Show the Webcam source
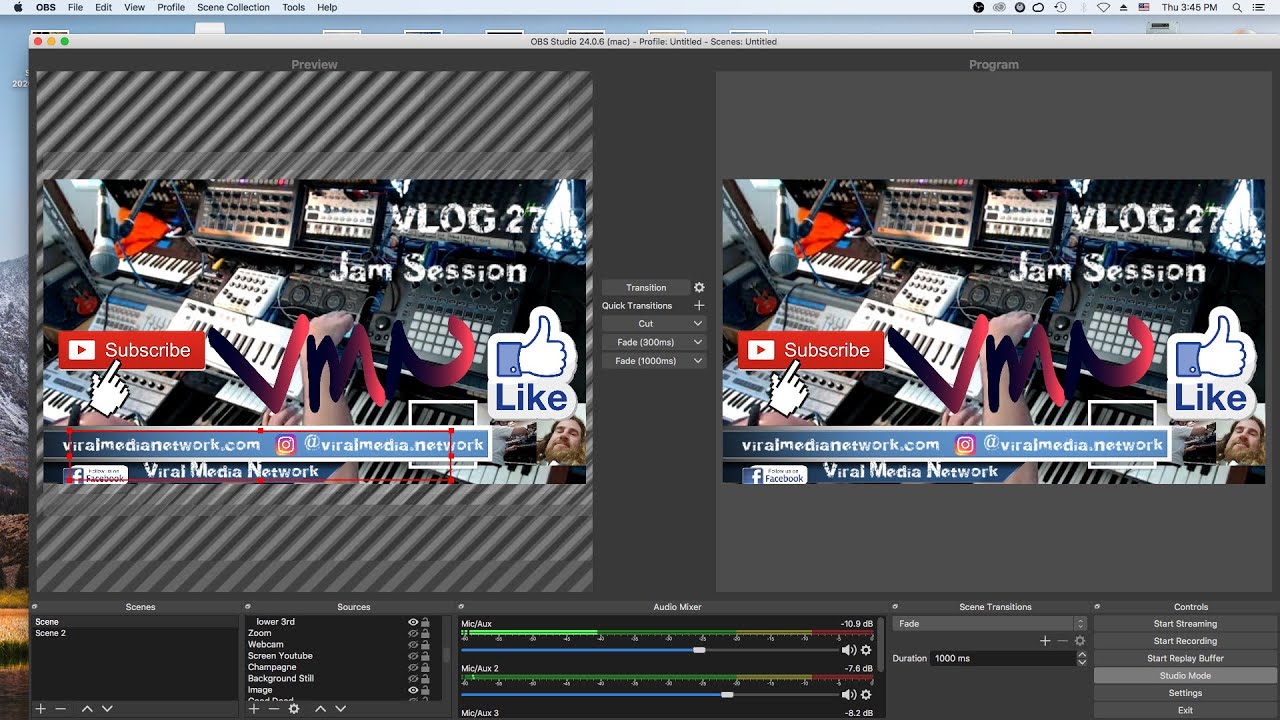1280x720 pixels. pyautogui.click(x=412, y=645)
